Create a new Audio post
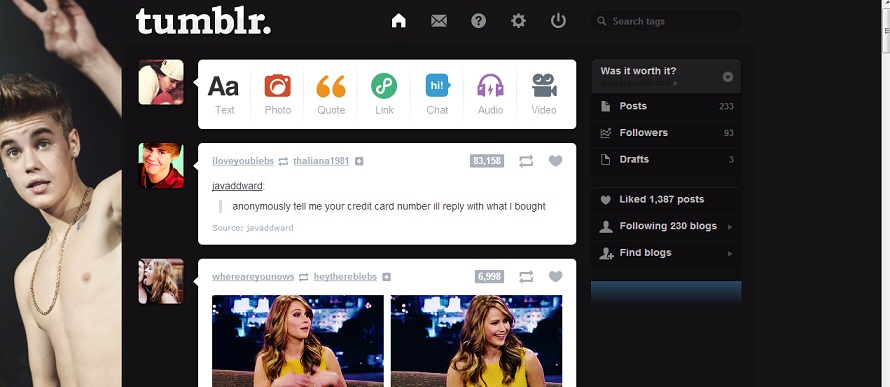890x387 pixels. point(490,95)
